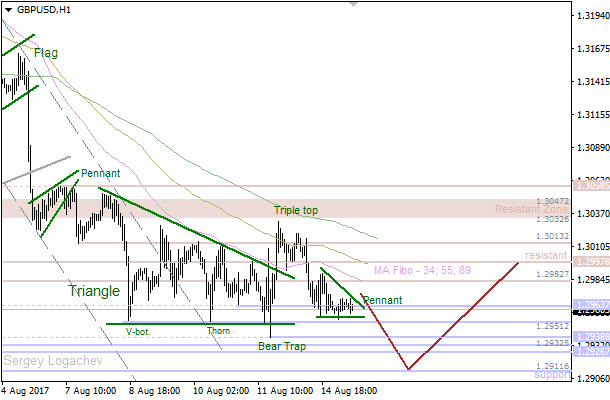Screen dimensions: 610x400
Task: Click the Bear Trap label
Action: (x=282, y=346)
